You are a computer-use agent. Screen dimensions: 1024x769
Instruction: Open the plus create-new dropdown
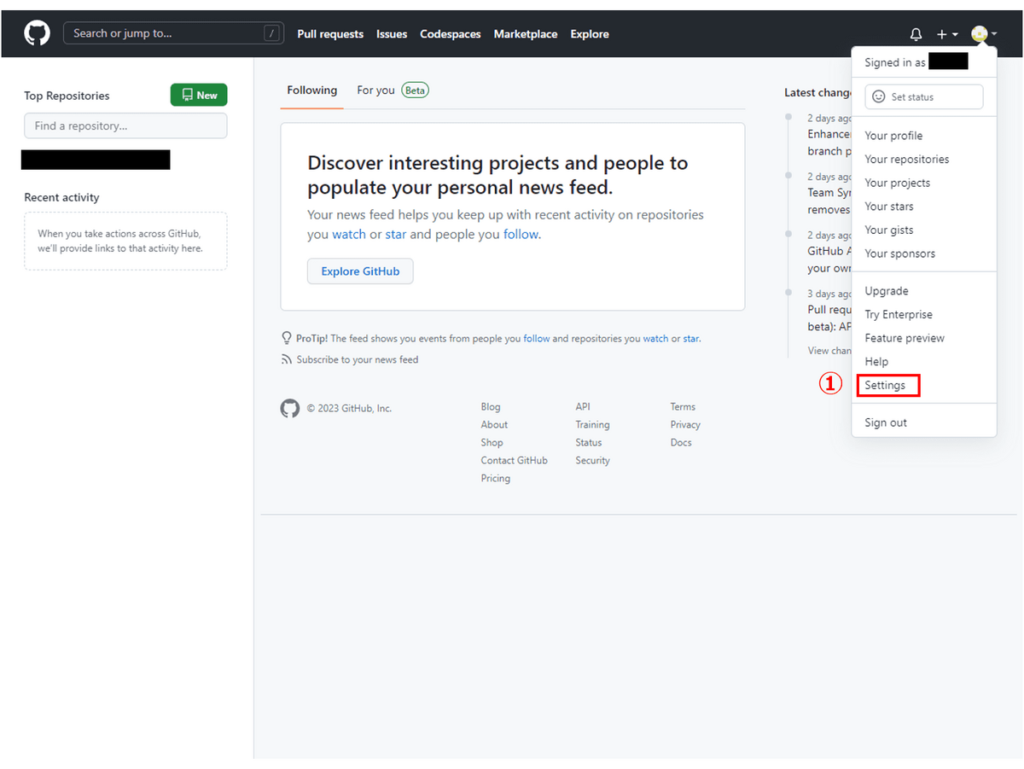coord(947,34)
